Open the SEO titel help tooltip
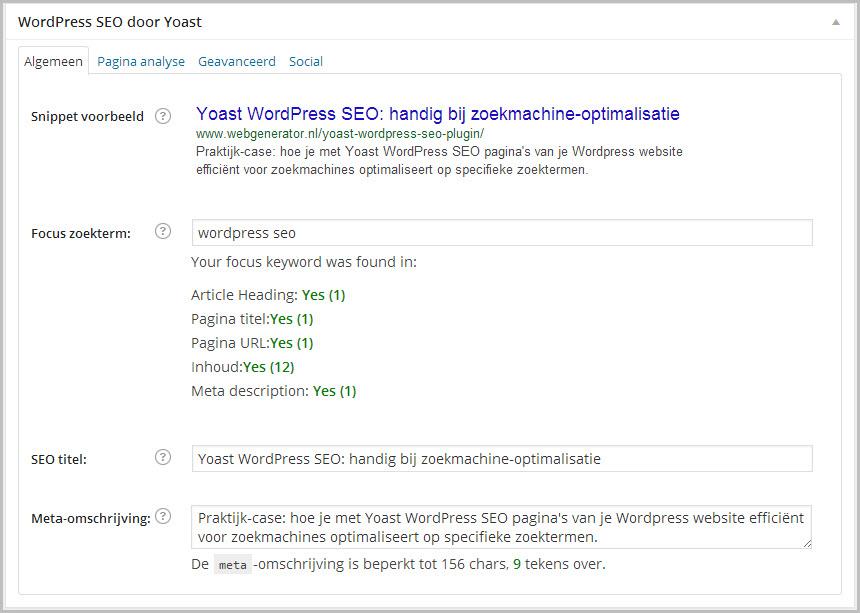This screenshot has width=860, height=613. coord(162,457)
